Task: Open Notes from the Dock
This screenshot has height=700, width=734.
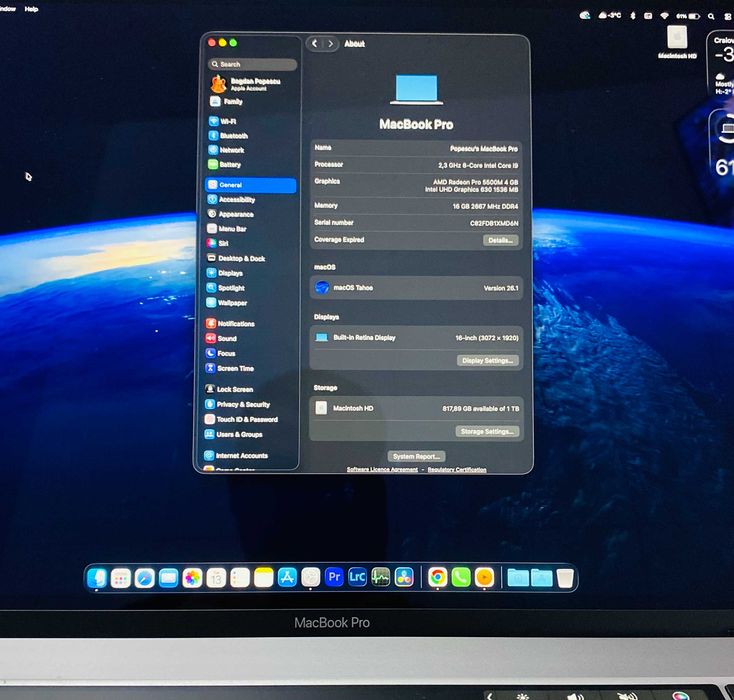Action: coord(264,578)
